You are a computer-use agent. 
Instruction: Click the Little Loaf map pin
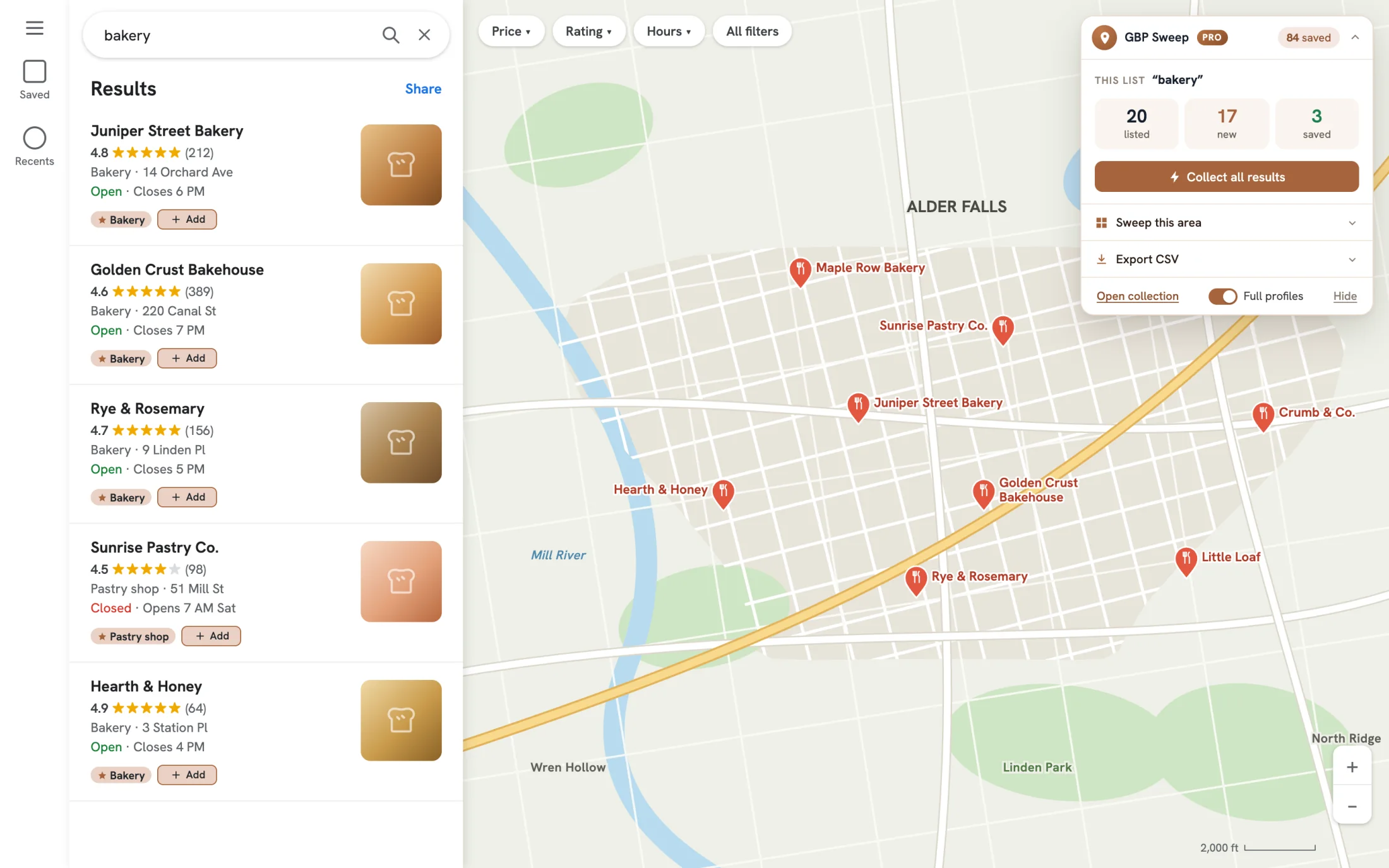[x=1186, y=562]
